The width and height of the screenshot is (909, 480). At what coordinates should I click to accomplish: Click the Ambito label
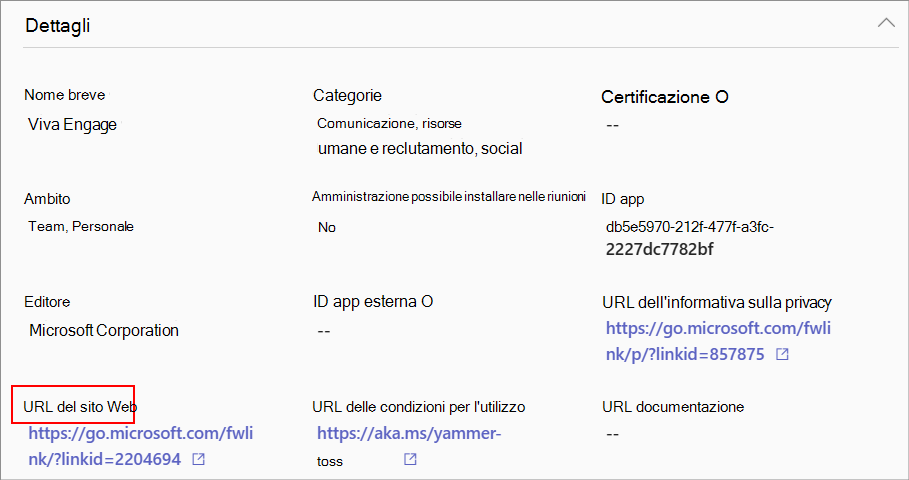tap(47, 199)
